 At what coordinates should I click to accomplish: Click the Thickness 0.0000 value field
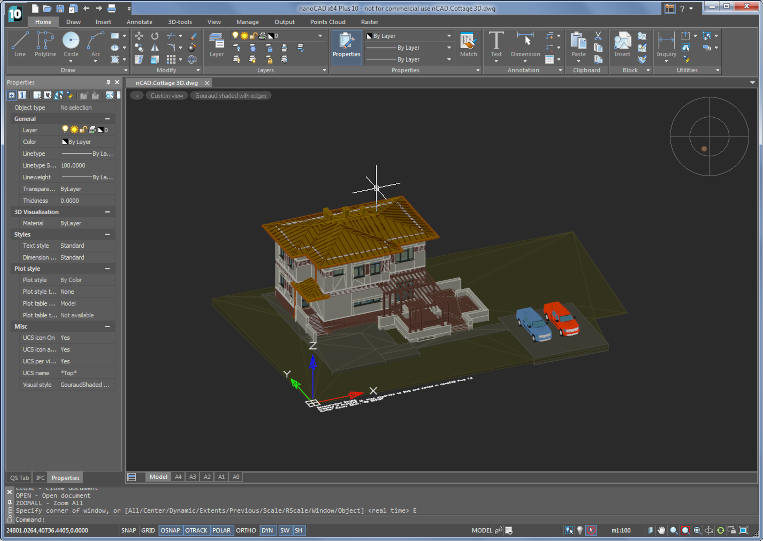(87, 200)
